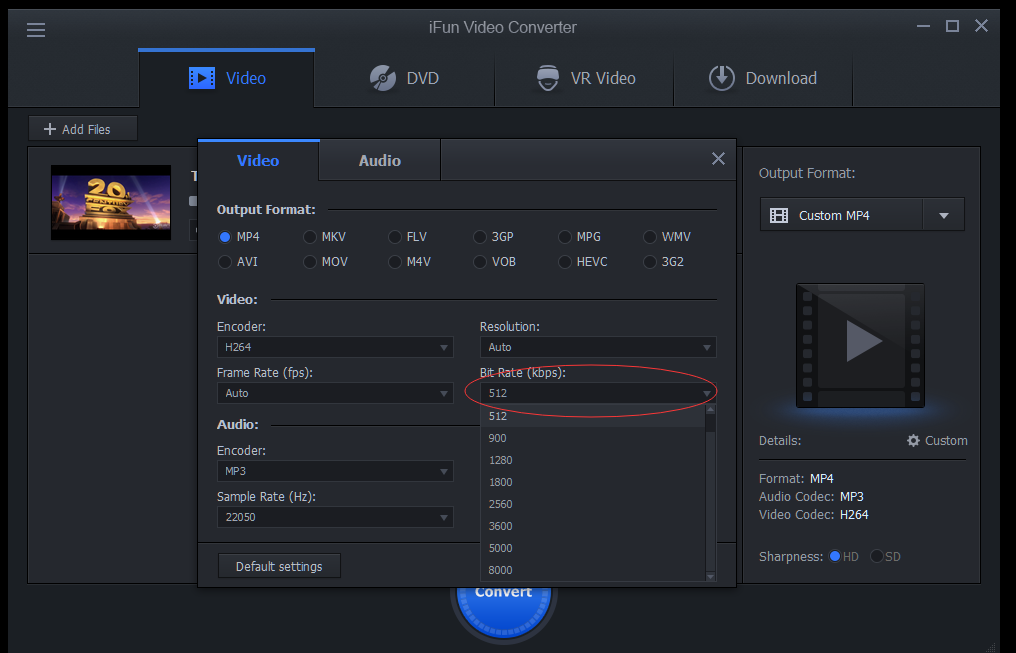Select the FLV format option
This screenshot has height=653, width=1016.
[395, 237]
